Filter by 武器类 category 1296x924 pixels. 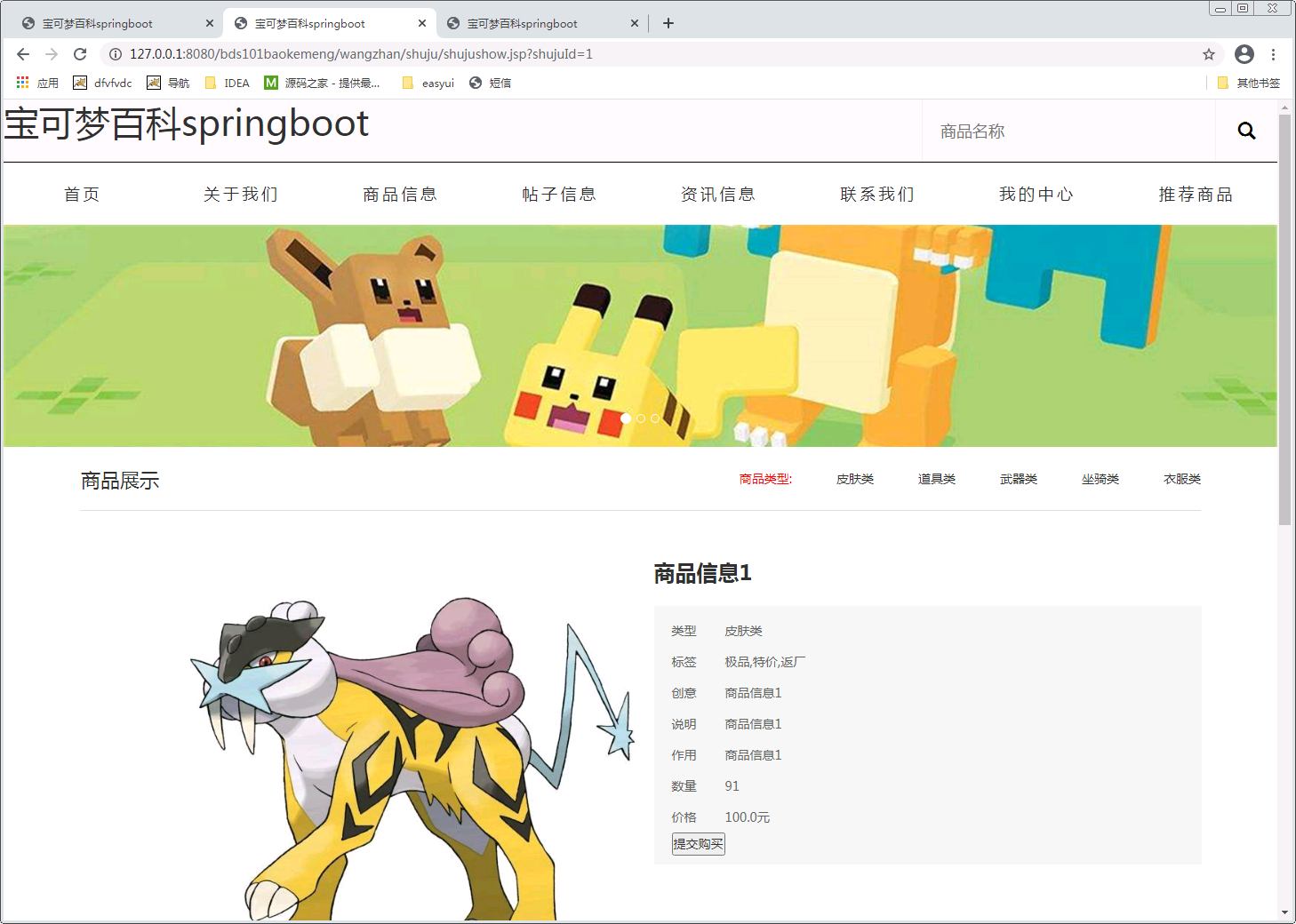[x=1019, y=479]
